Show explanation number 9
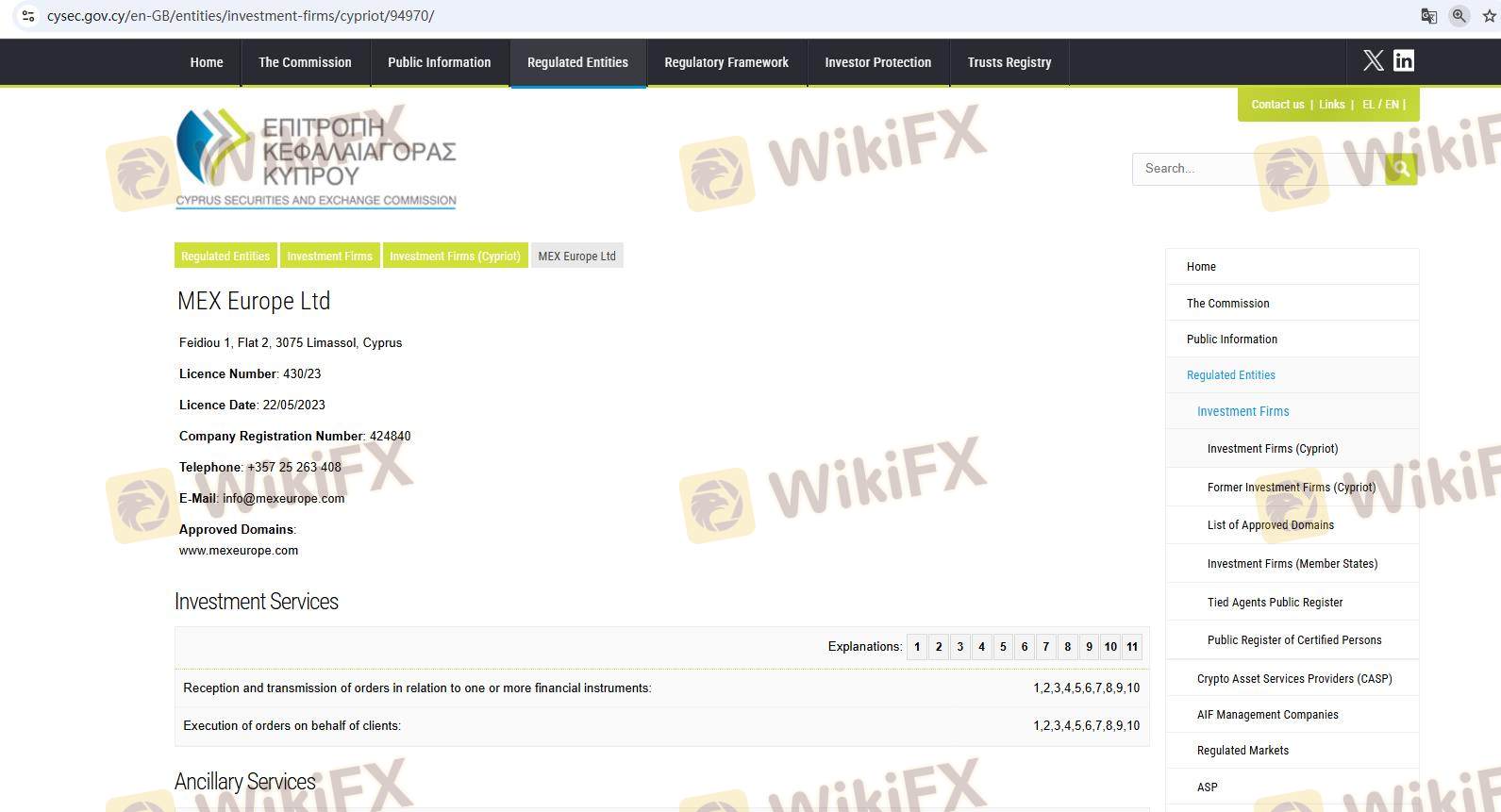This screenshot has height=812, width=1501. tap(1089, 647)
